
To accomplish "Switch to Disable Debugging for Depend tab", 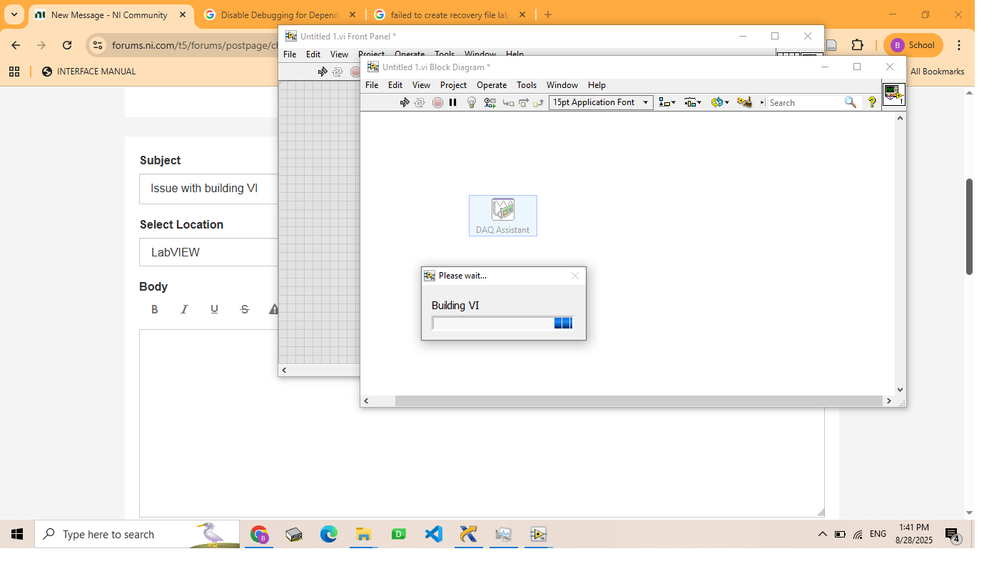I will 279,15.
